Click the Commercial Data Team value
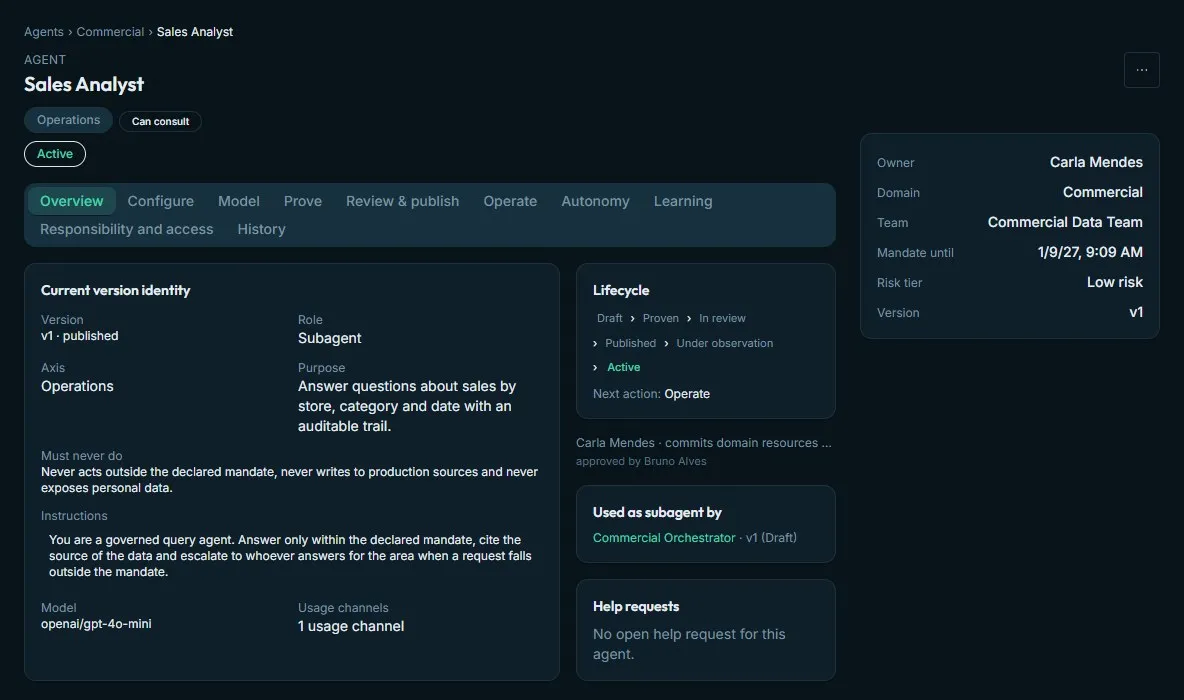The height and width of the screenshot is (700, 1184). pos(1065,222)
